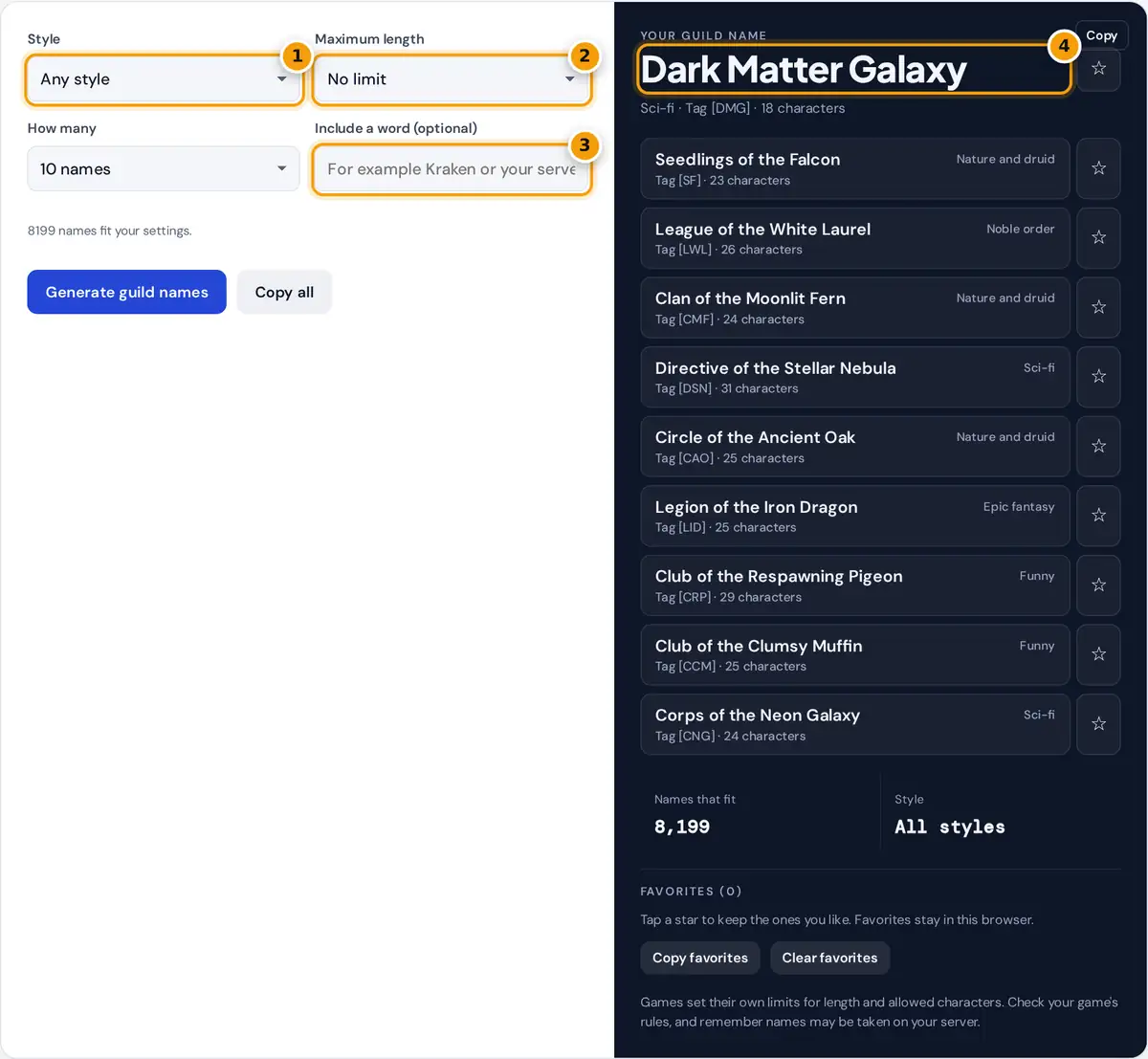Click Copy favorites button
The image size is (1148, 1059).
700,958
